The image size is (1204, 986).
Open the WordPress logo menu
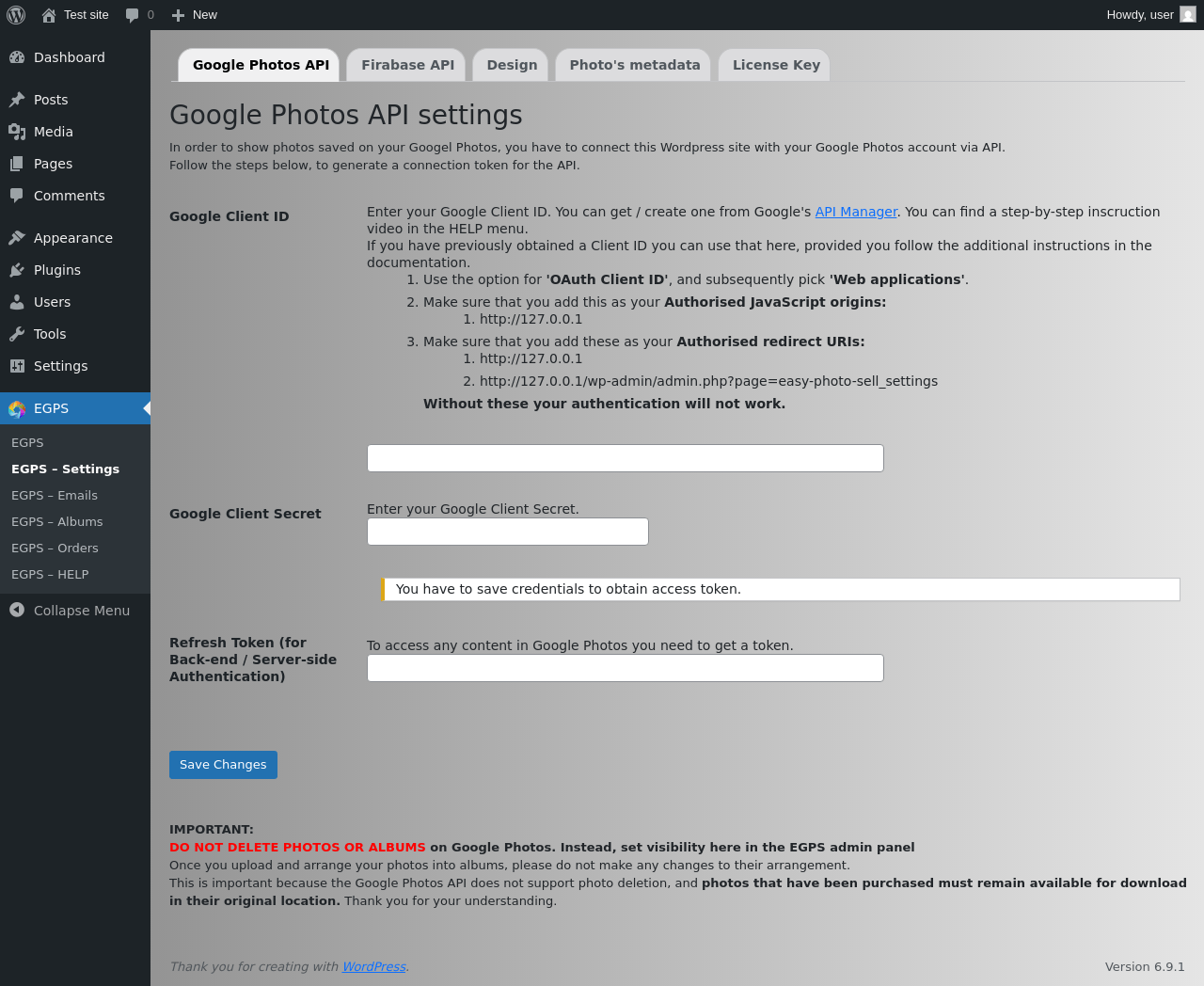click(16, 15)
